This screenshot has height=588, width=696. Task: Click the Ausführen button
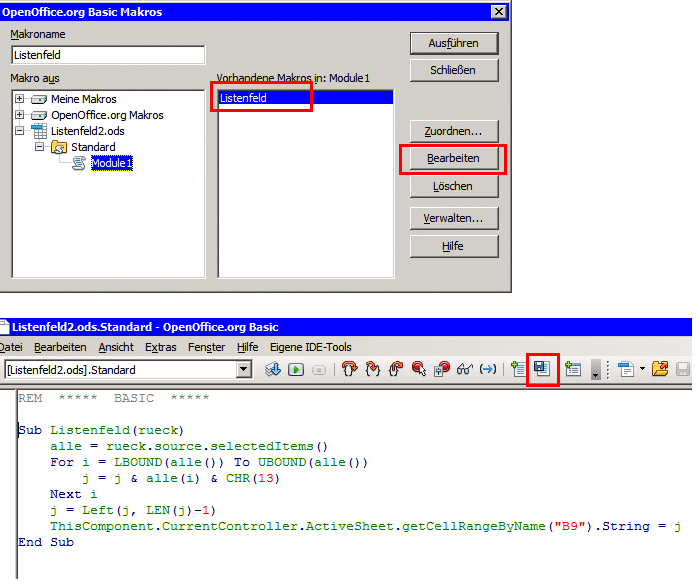[x=454, y=43]
